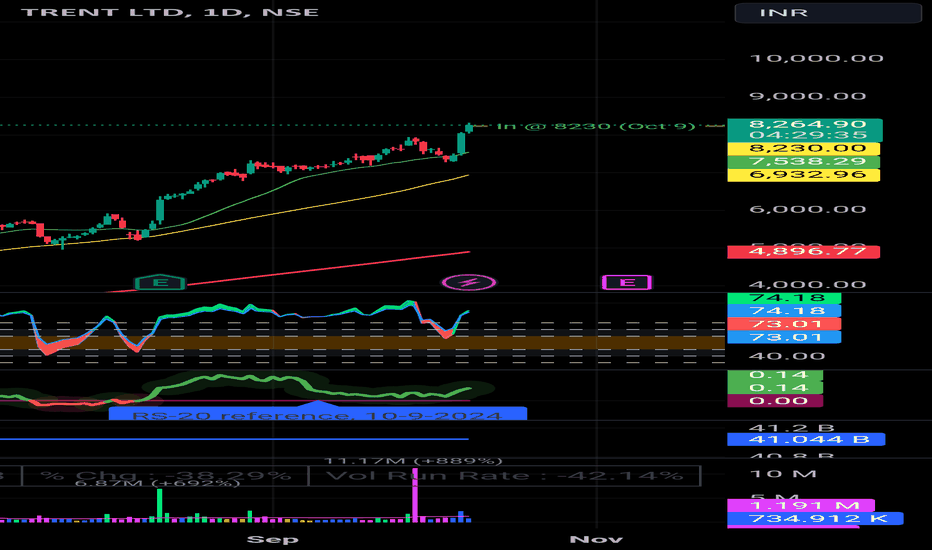
Task: Click the maroon 0.00 indicator value label
Action: pyautogui.click(x=775, y=401)
